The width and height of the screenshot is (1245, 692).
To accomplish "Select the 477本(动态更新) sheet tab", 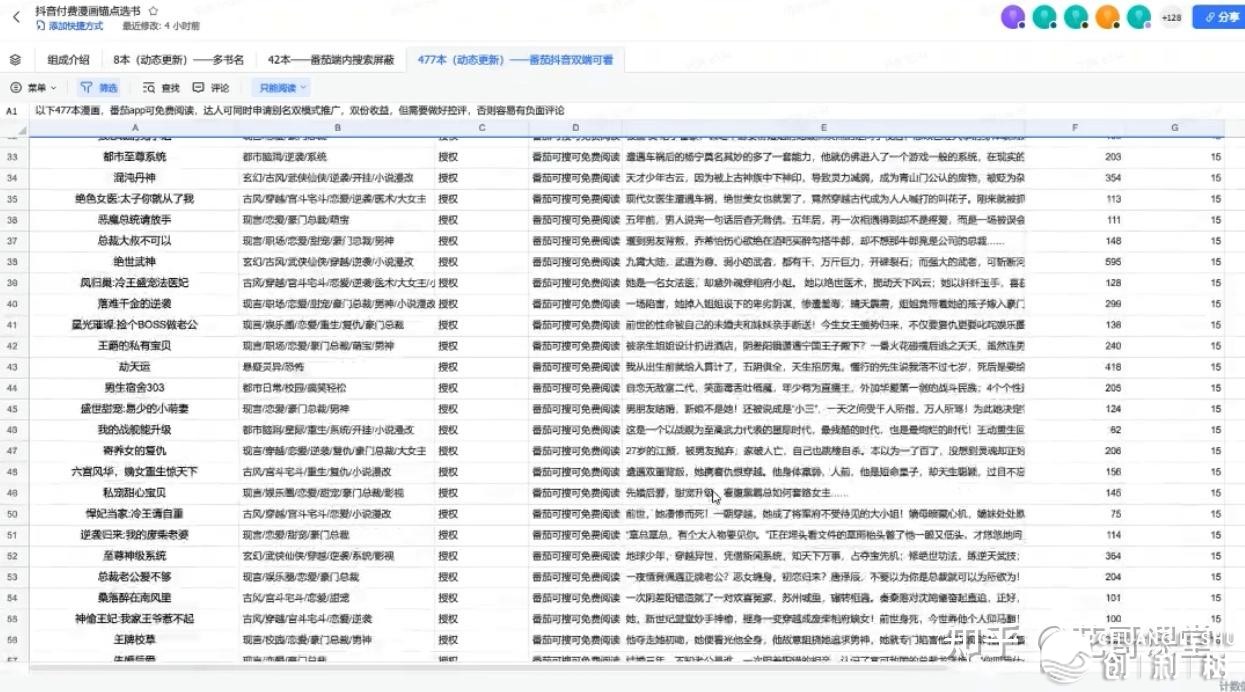I will tap(516, 60).
